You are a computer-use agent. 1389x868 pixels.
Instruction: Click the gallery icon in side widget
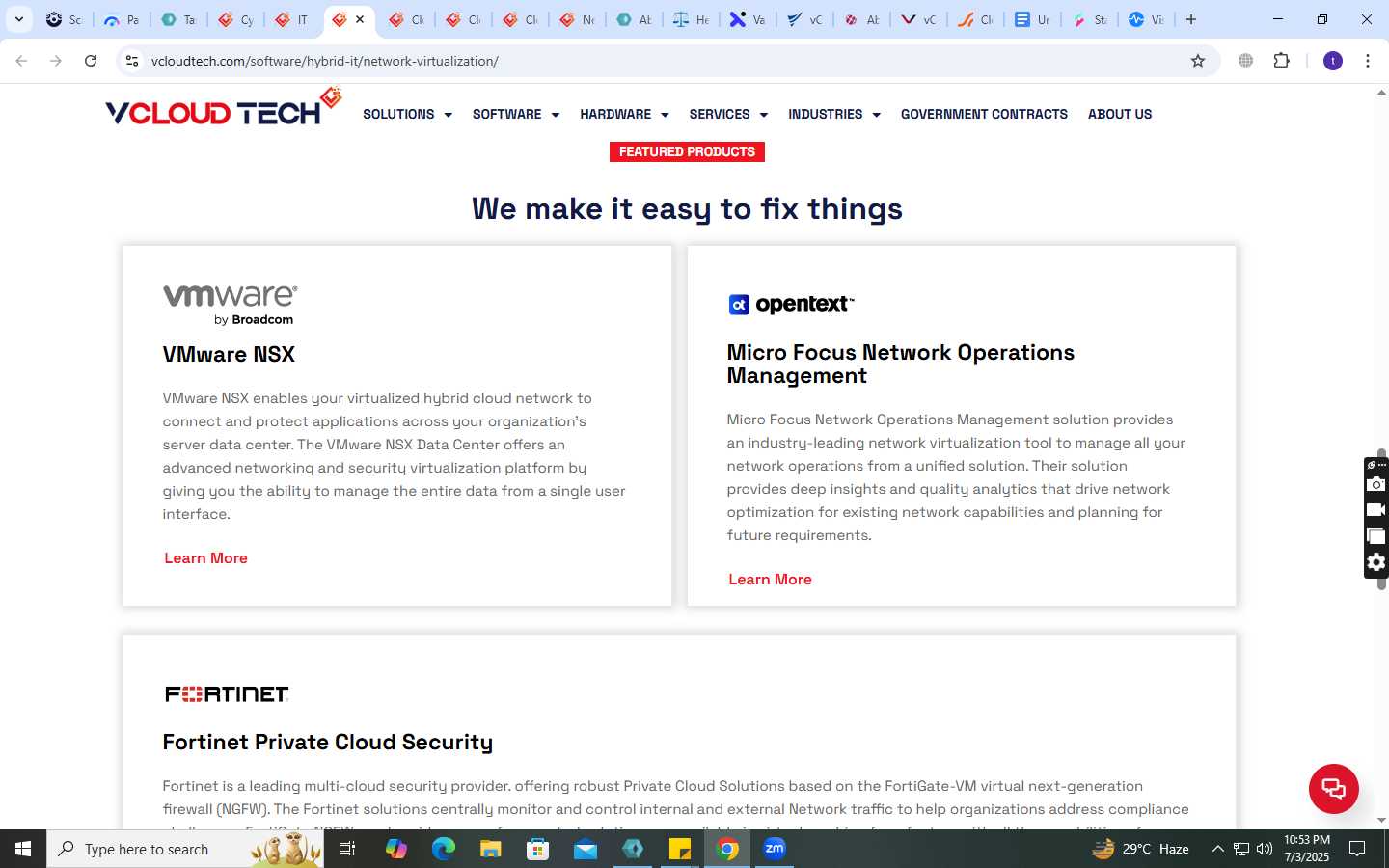(x=1376, y=536)
